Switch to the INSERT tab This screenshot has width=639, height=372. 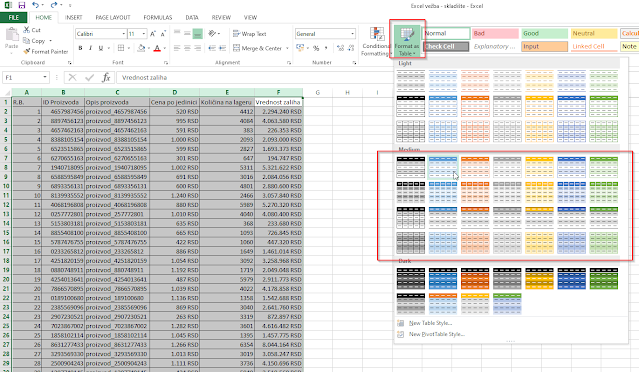pyautogui.click(x=73, y=18)
